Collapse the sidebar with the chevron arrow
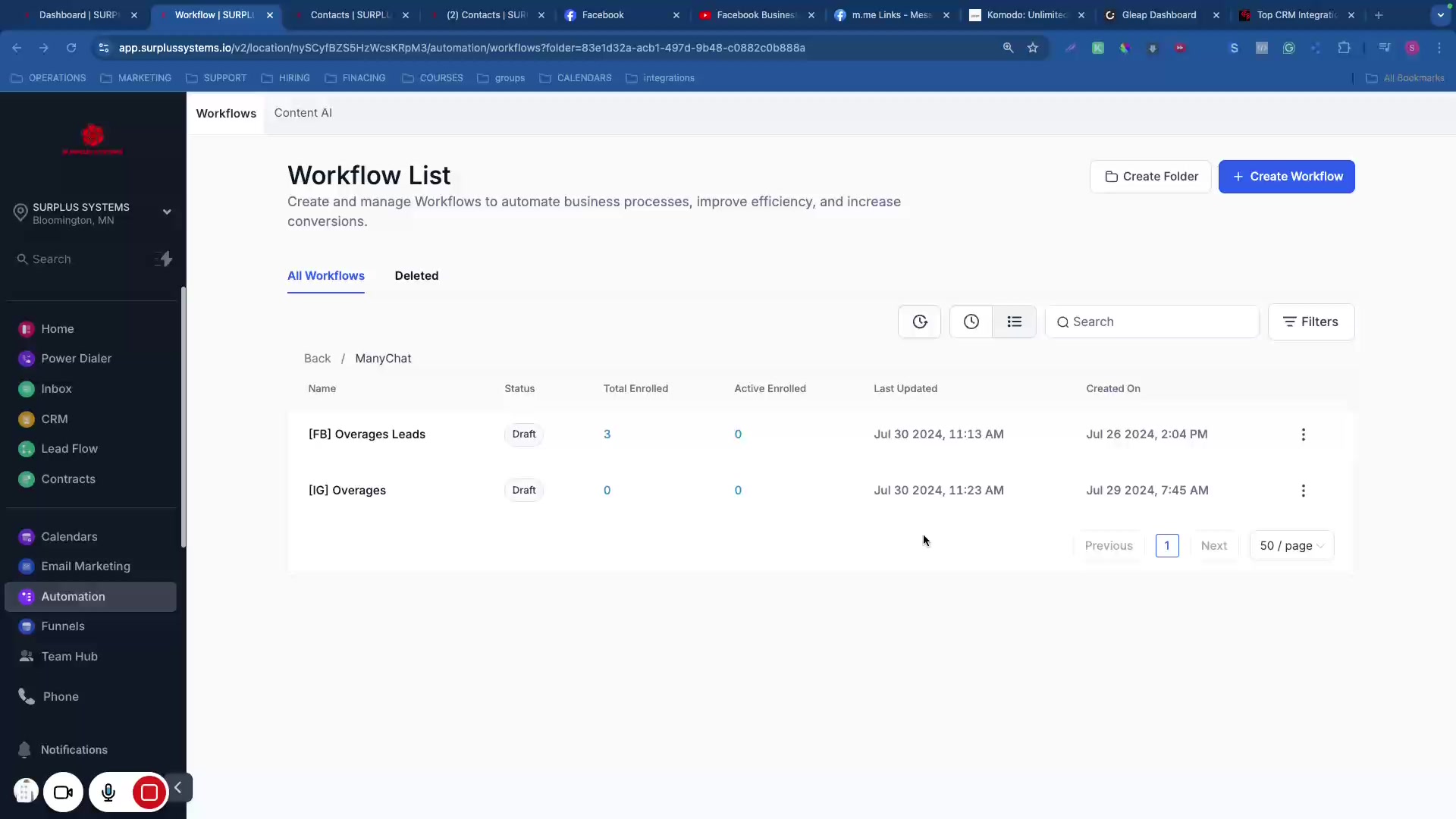Viewport: 1456px width, 819px height. coord(178,788)
